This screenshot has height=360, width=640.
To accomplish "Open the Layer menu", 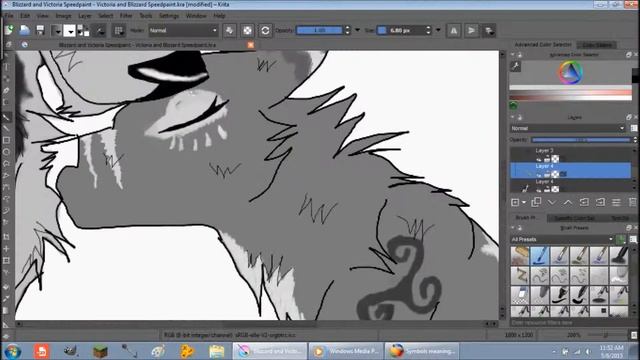I will [x=85, y=16].
